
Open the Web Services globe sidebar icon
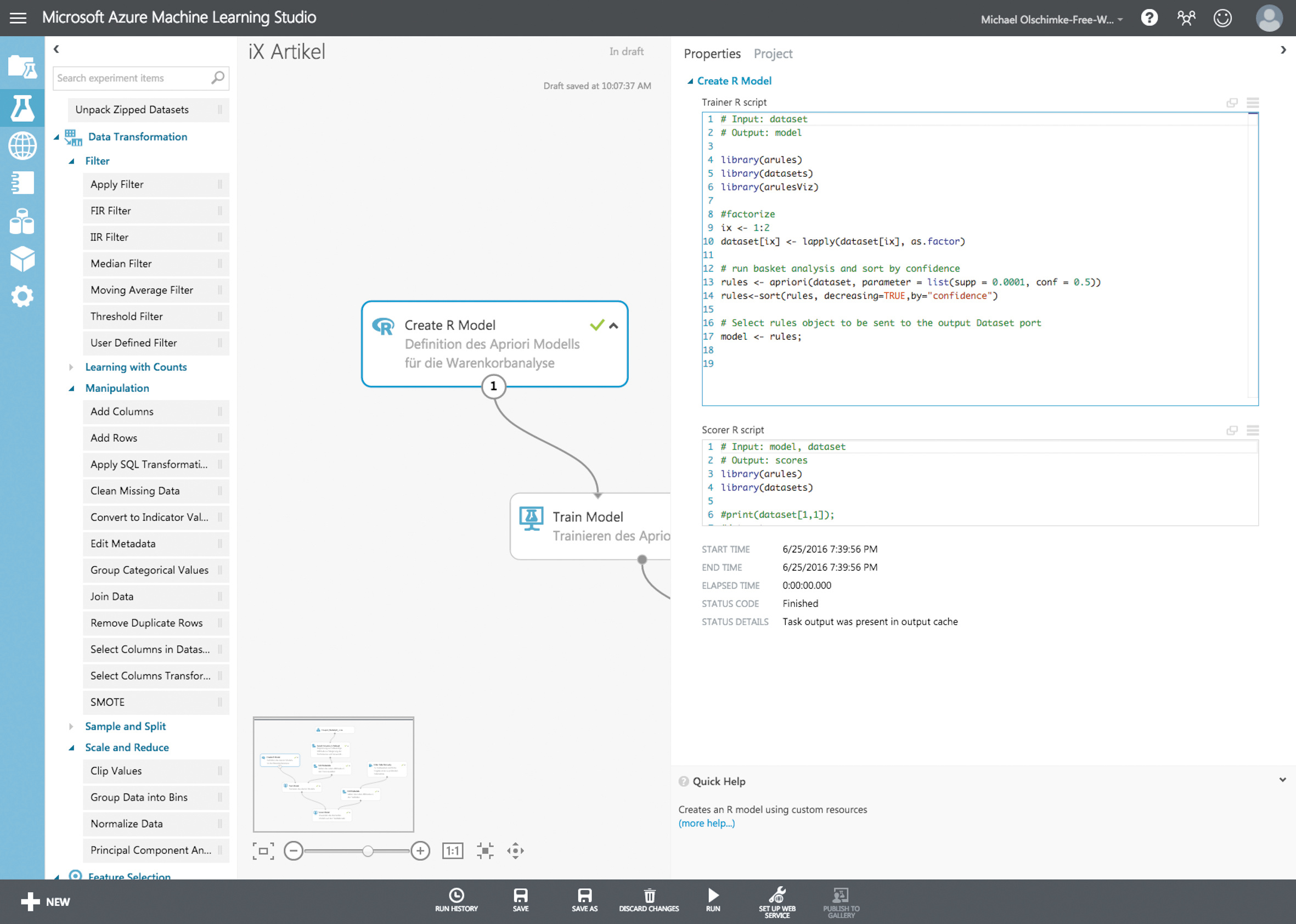(22, 145)
